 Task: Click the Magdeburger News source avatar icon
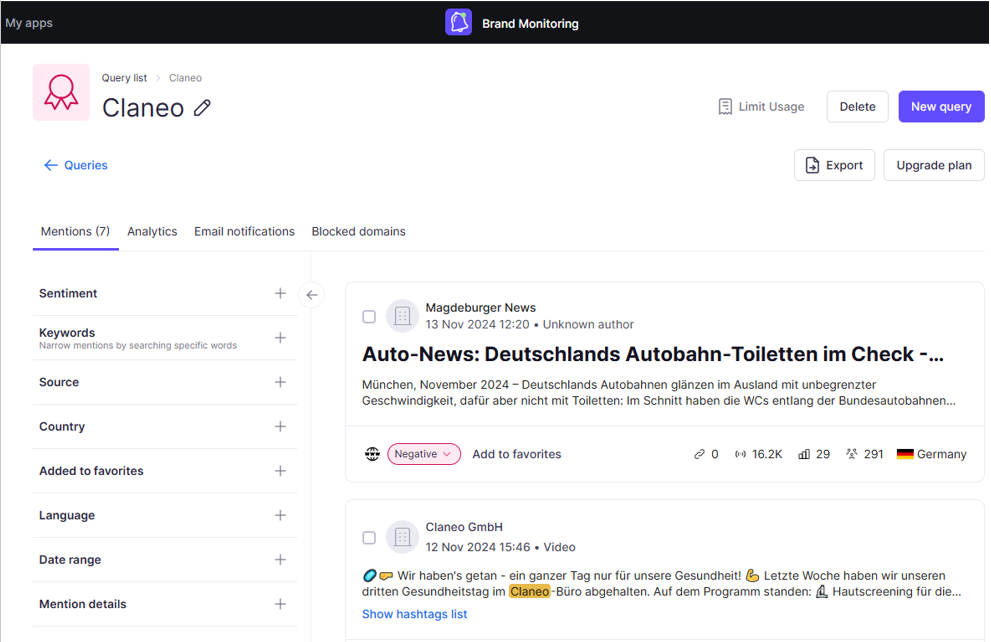402,315
